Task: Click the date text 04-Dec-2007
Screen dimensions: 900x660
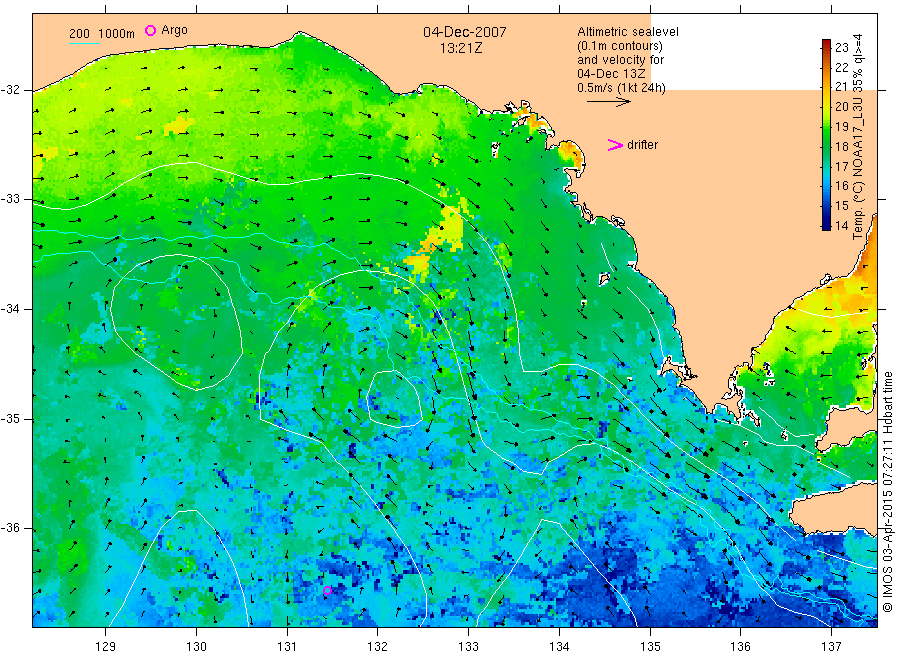Action: (x=465, y=32)
